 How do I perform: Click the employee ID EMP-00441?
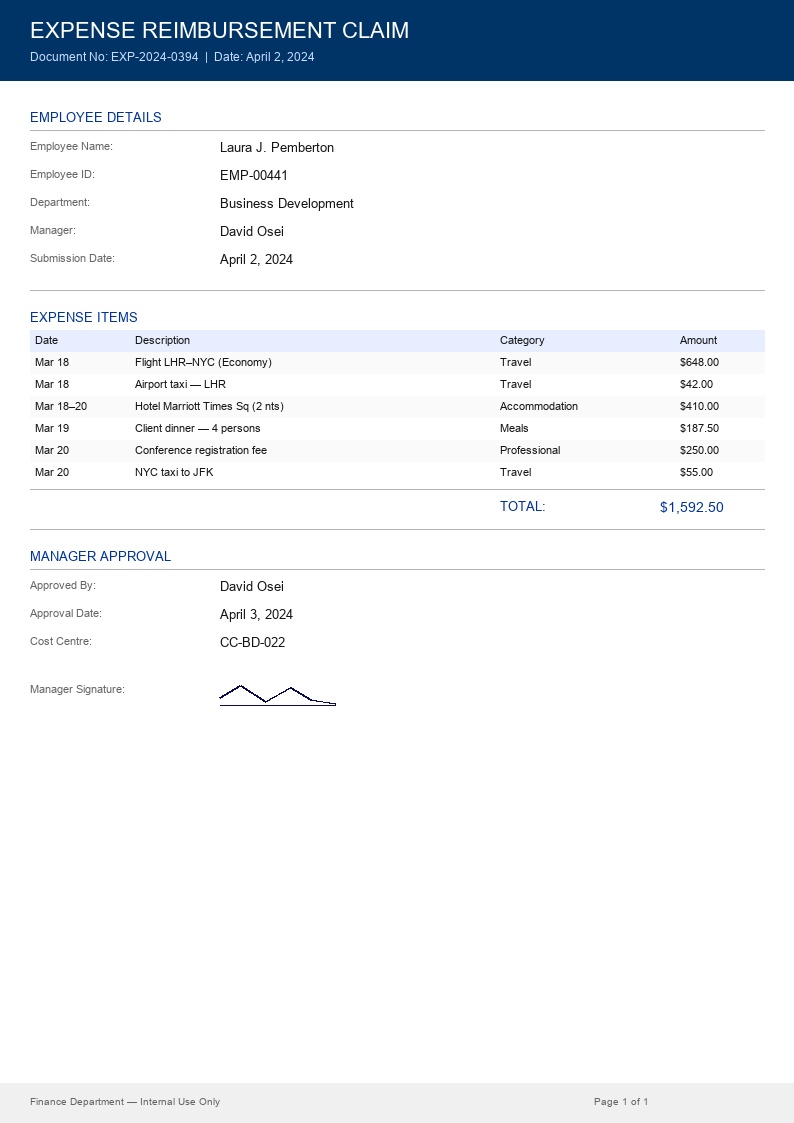pyautogui.click(x=254, y=176)
